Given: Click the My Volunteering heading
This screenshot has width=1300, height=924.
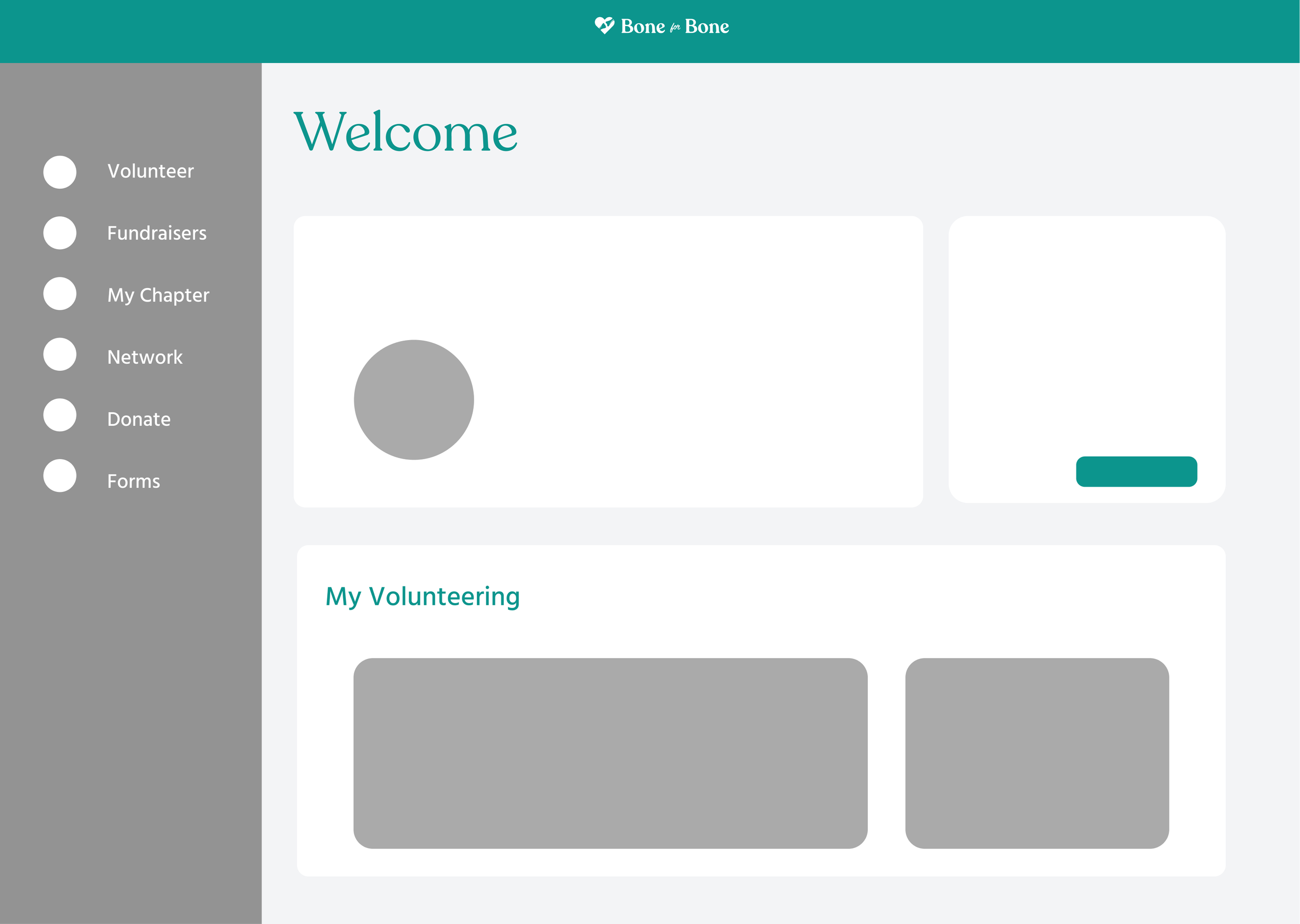Looking at the screenshot, I should click(x=422, y=596).
